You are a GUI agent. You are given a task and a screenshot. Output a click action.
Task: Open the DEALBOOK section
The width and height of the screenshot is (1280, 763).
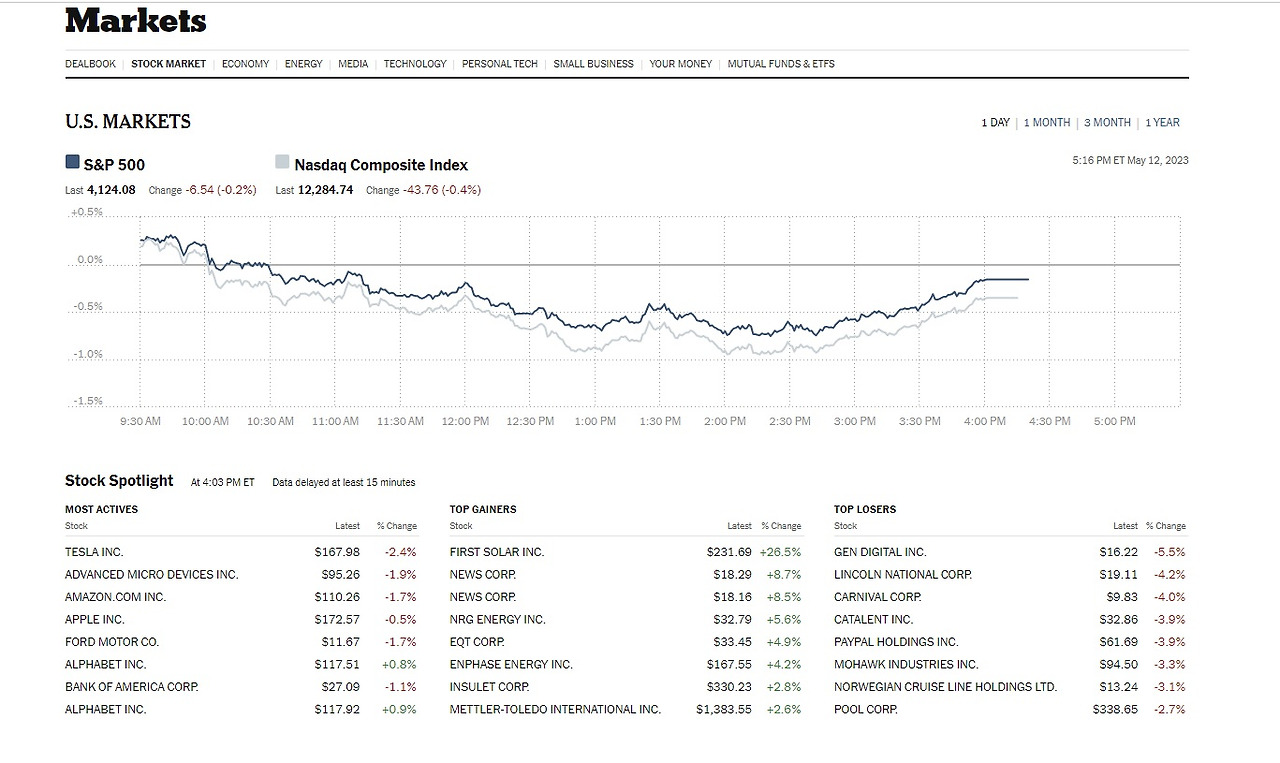[x=90, y=63]
